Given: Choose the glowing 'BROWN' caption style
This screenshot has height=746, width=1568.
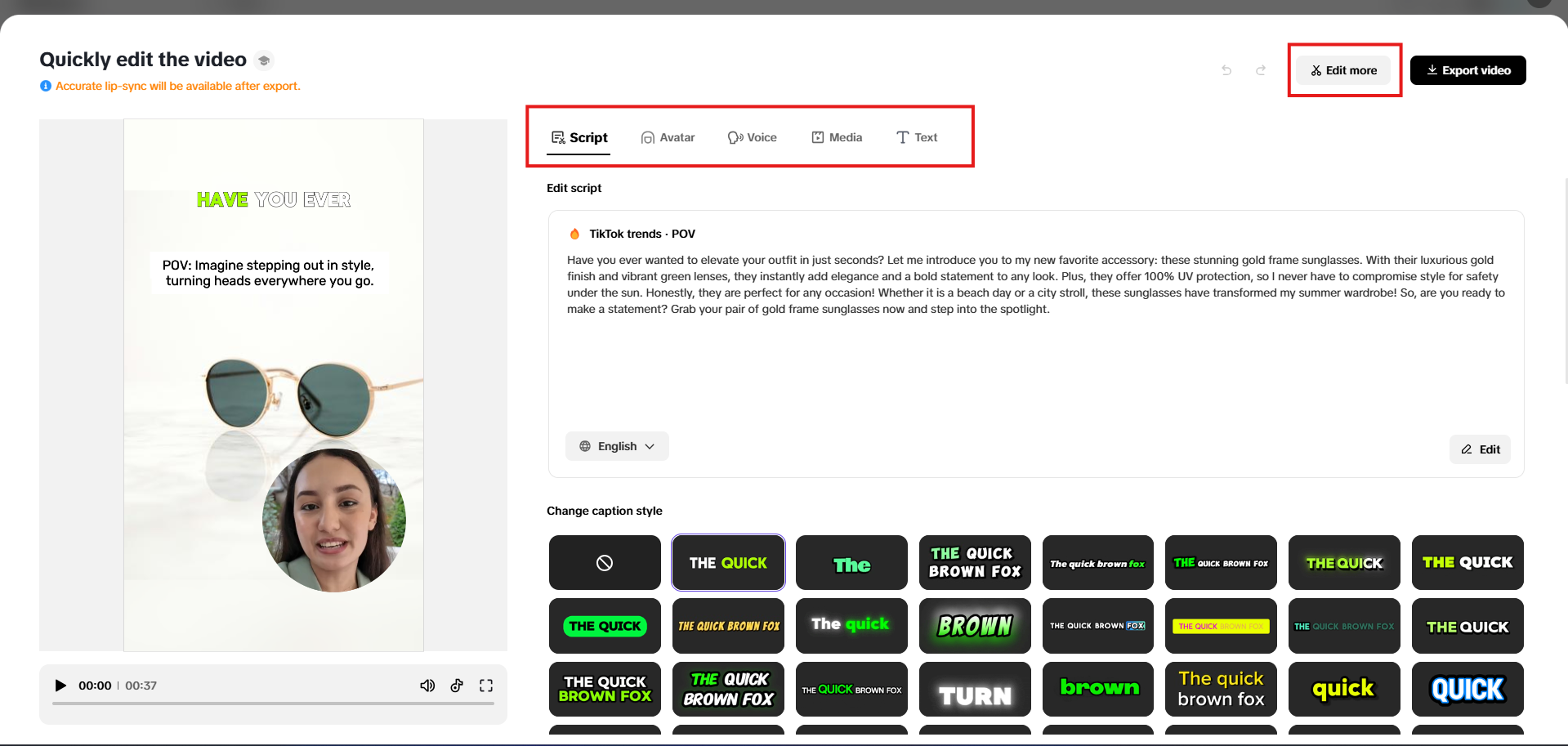Looking at the screenshot, I should 974,626.
